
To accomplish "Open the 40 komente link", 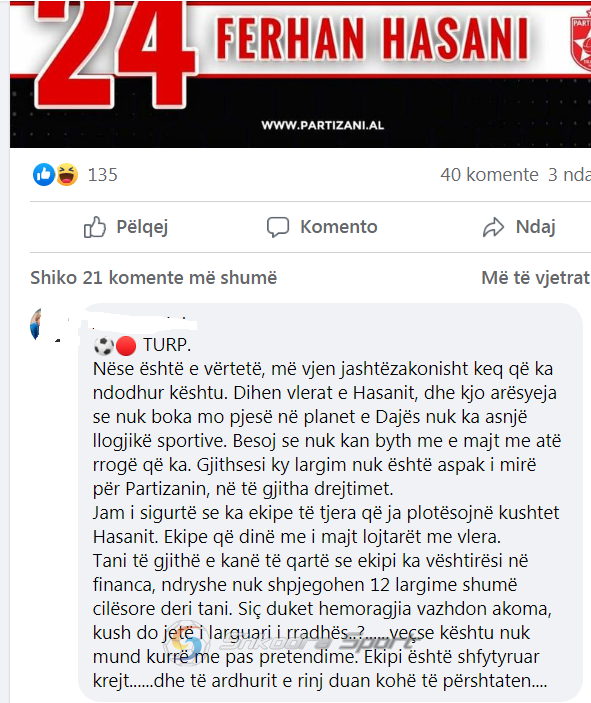I will (x=489, y=175).
